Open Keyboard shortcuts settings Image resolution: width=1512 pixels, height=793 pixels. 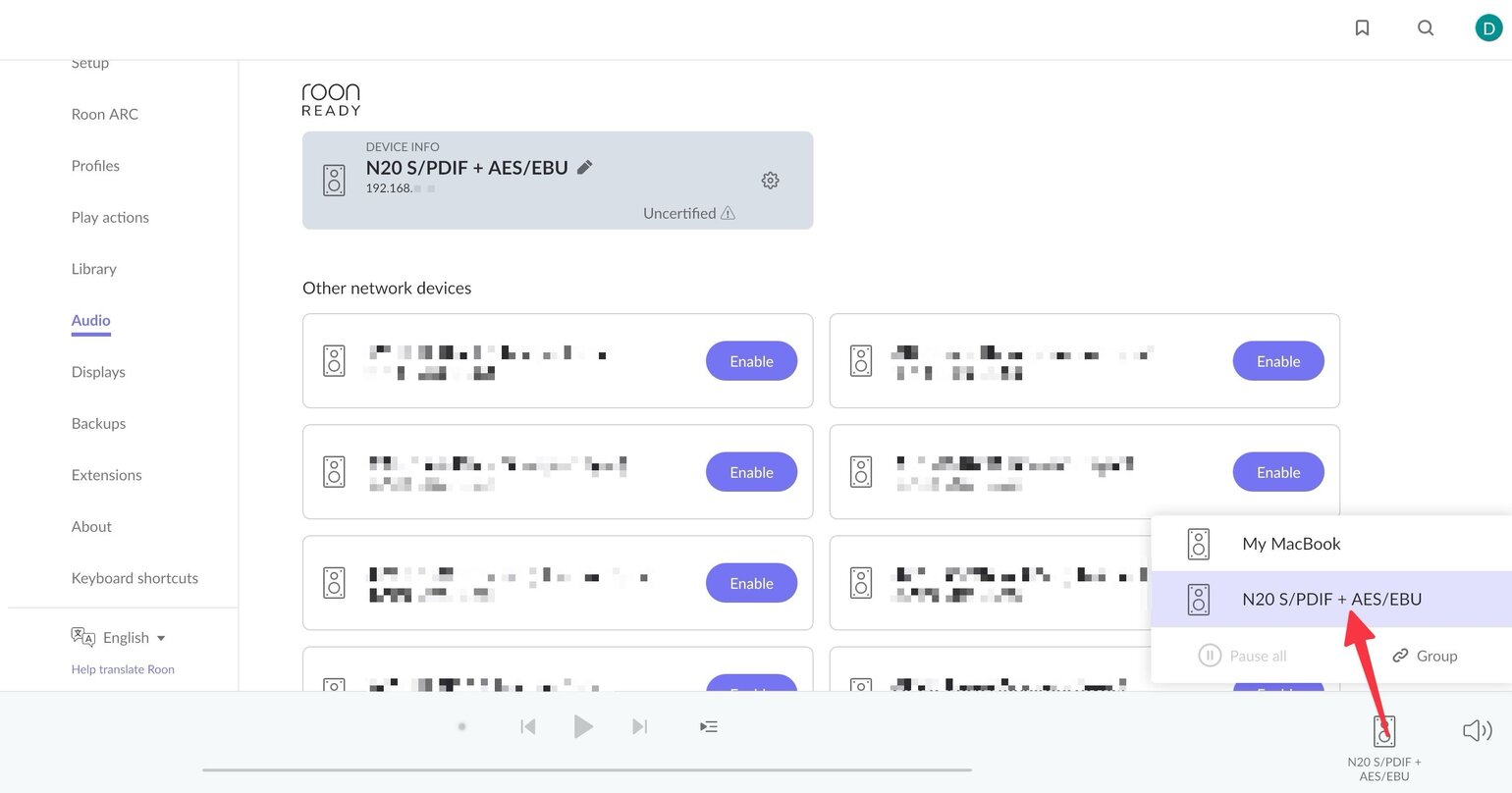coord(135,578)
